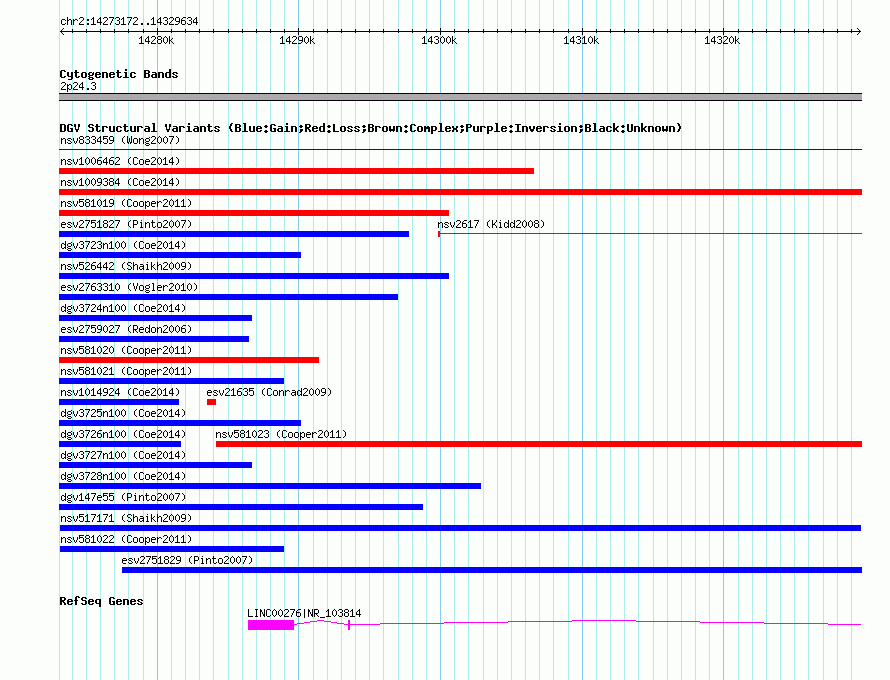Select the nsv1006462 (Coe2014) red loss bar
The width and height of the screenshot is (890, 680).
296,171
